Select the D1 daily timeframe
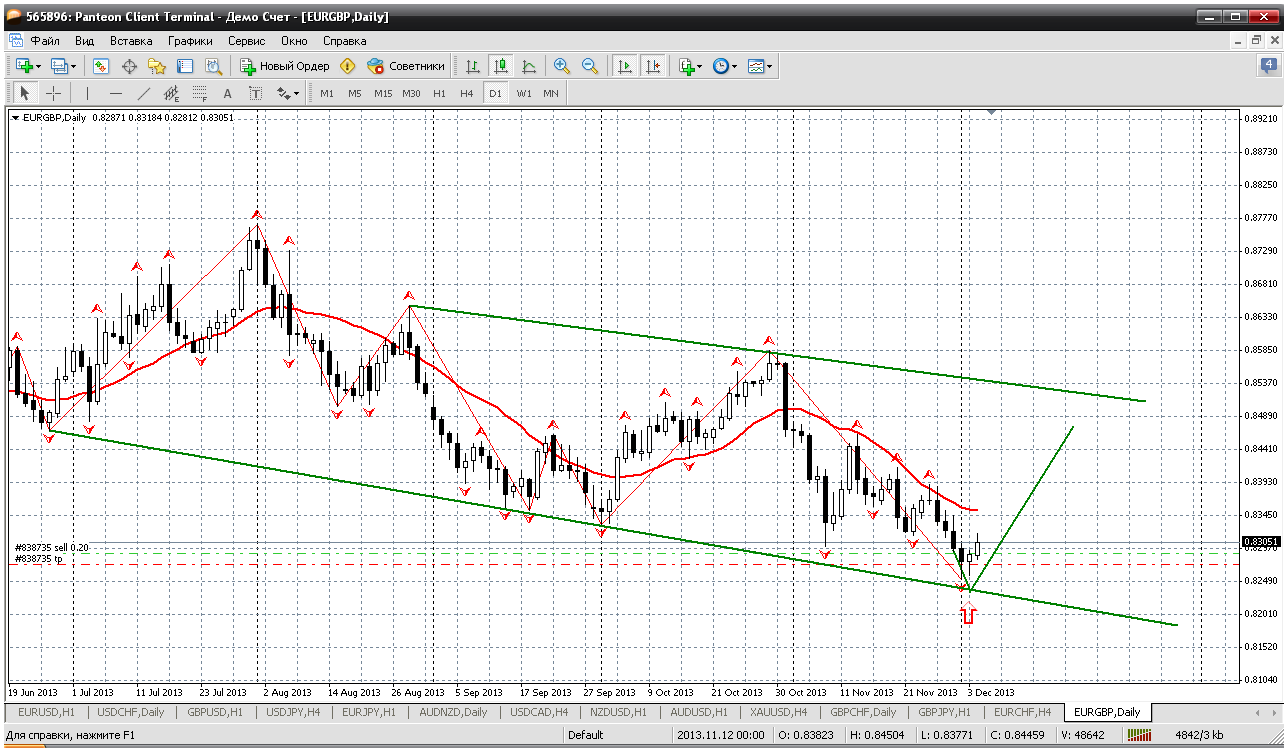Viewport: 1288px width, 748px height. [x=495, y=93]
